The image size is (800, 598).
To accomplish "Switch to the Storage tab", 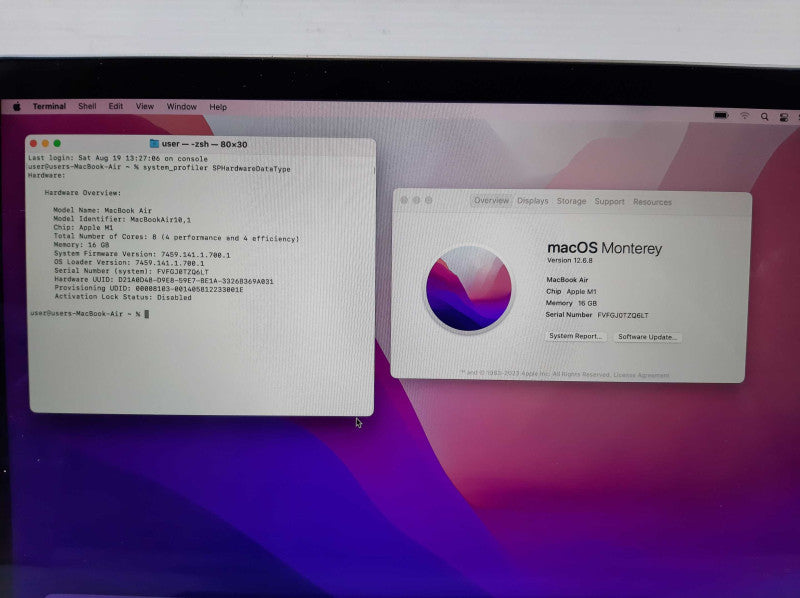I will pyautogui.click(x=571, y=201).
